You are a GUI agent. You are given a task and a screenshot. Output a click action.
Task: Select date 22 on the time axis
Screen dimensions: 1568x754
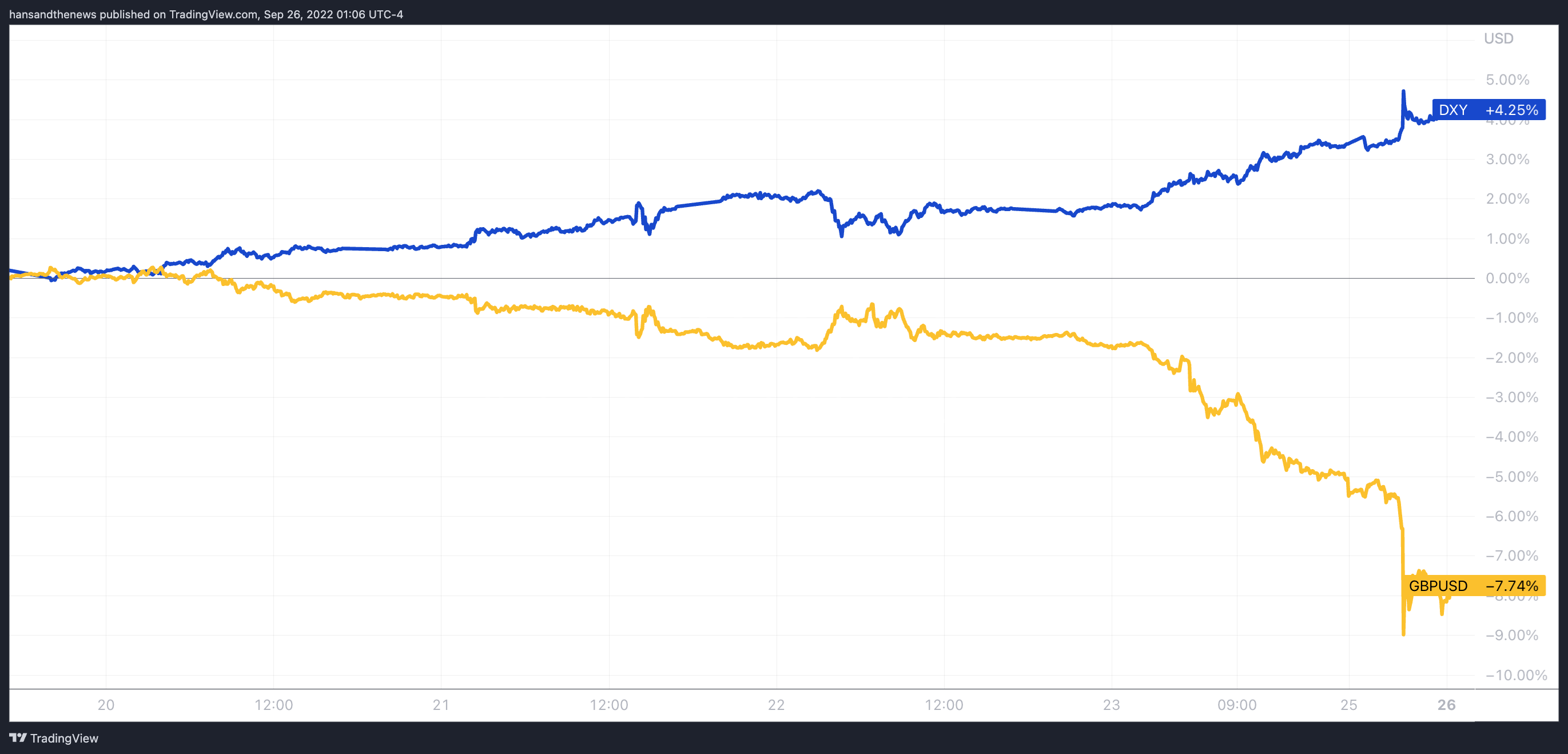(x=776, y=705)
